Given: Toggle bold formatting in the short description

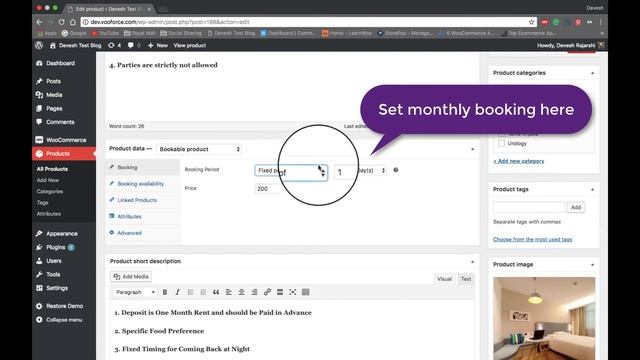Looking at the screenshot, I should [x=165, y=292].
